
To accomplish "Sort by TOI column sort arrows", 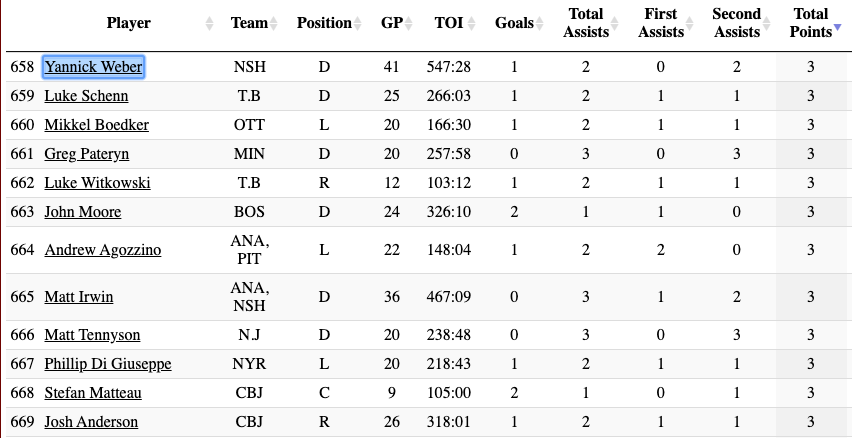I will point(471,23).
